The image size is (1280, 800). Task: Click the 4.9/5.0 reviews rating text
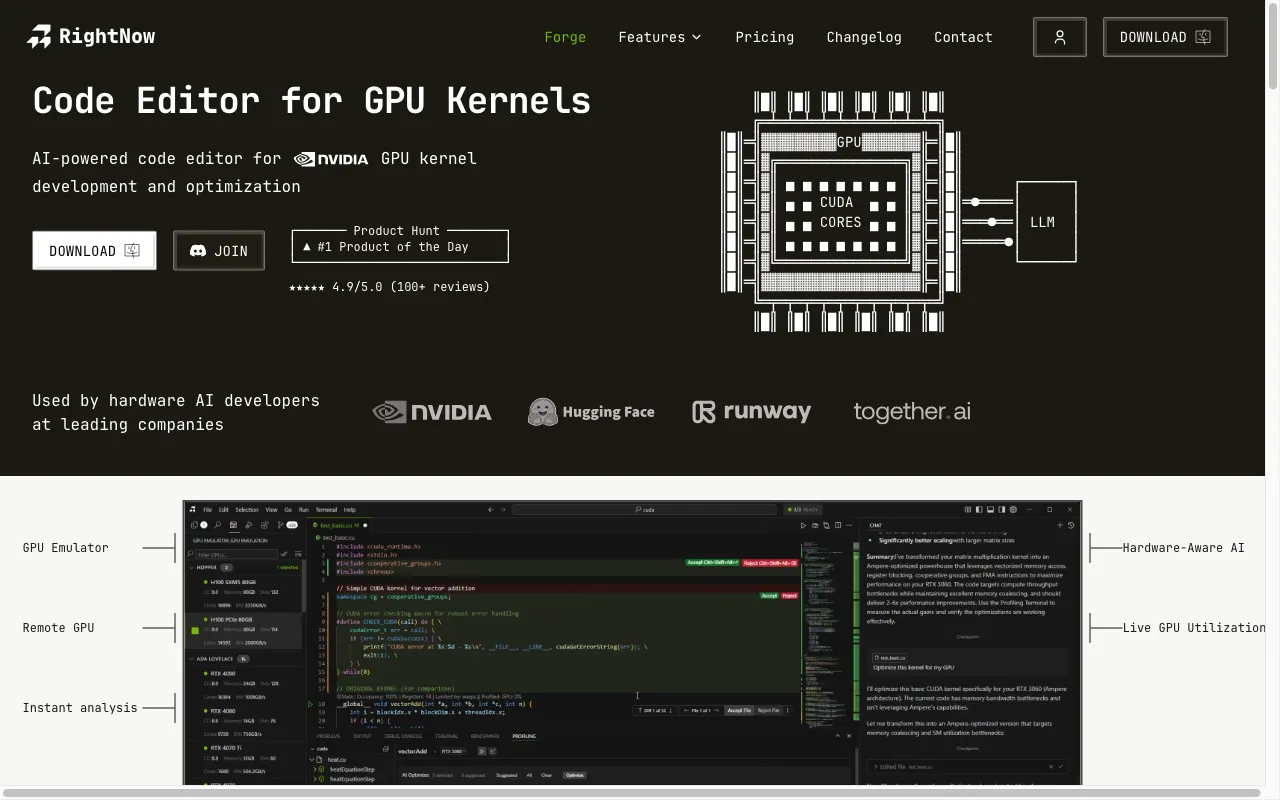(389, 287)
